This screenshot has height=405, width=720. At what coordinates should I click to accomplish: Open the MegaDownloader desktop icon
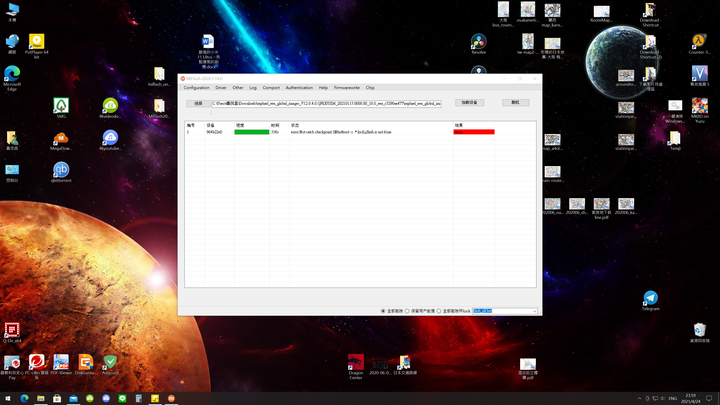(x=61, y=140)
